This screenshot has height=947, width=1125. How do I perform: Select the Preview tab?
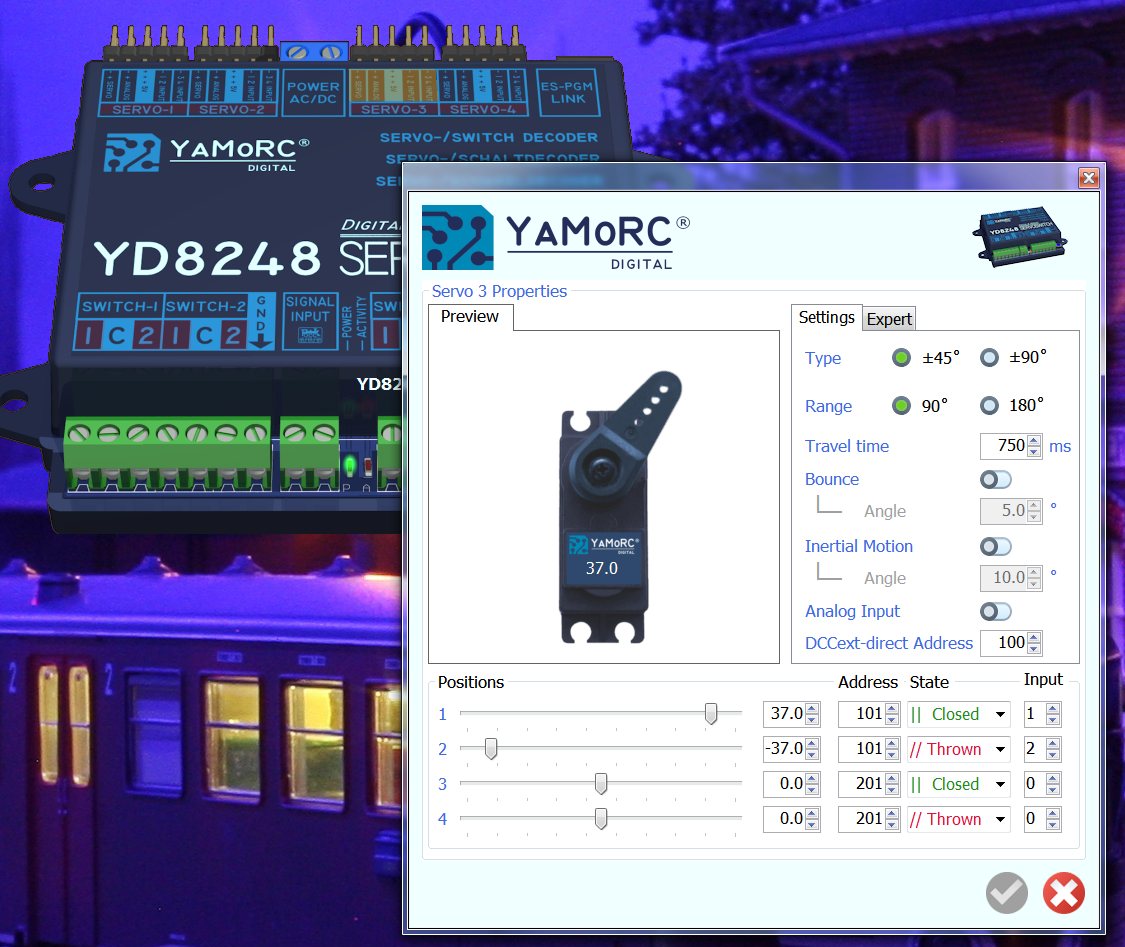point(470,317)
